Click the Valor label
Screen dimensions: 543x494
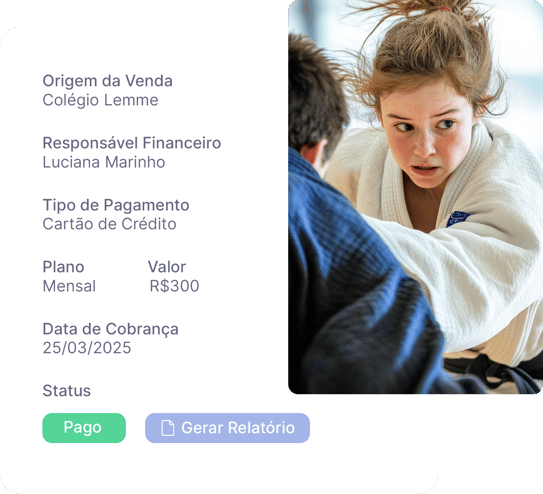click(x=167, y=267)
